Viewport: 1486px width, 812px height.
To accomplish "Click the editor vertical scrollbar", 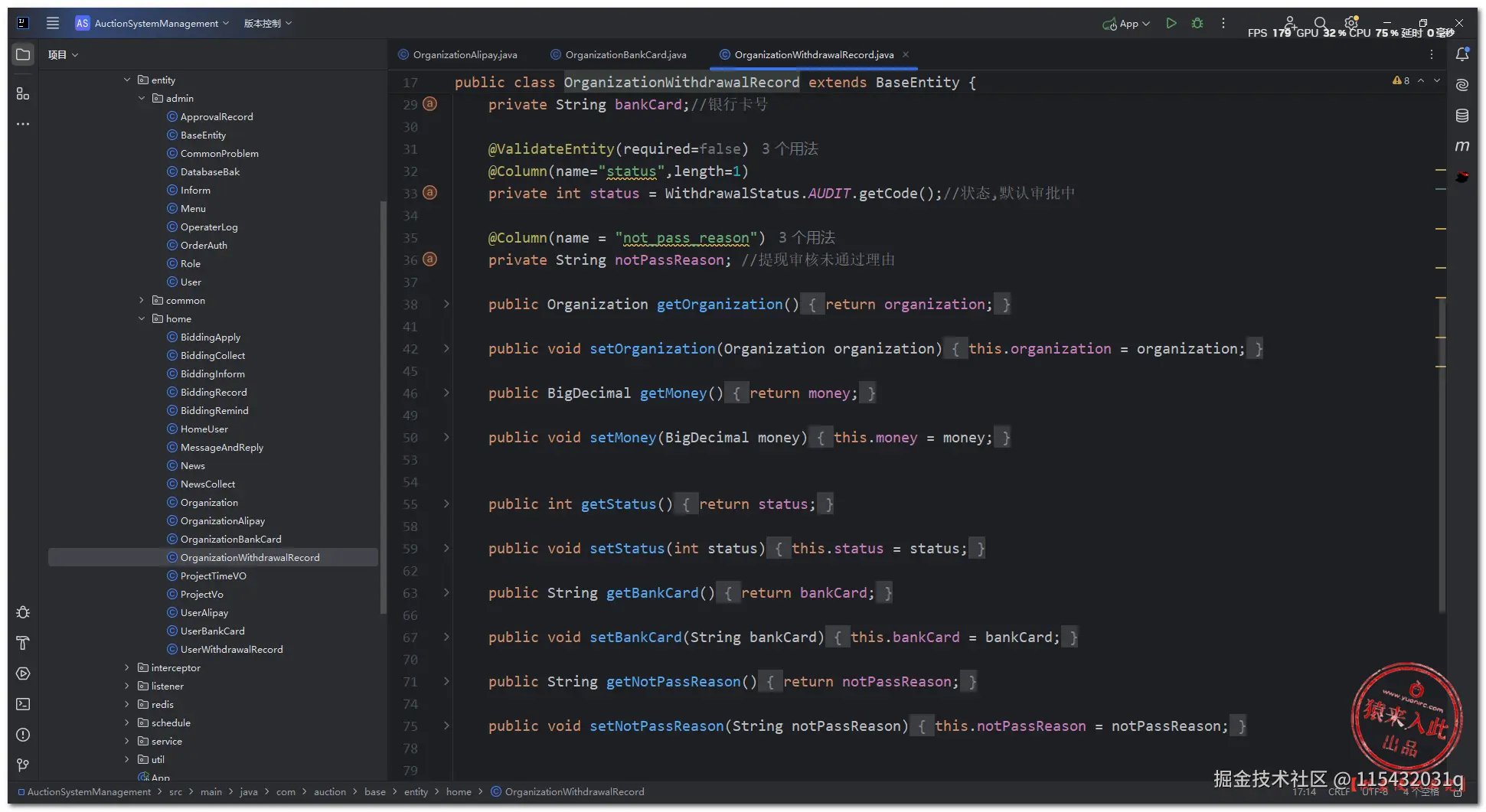I will 1442,456.
